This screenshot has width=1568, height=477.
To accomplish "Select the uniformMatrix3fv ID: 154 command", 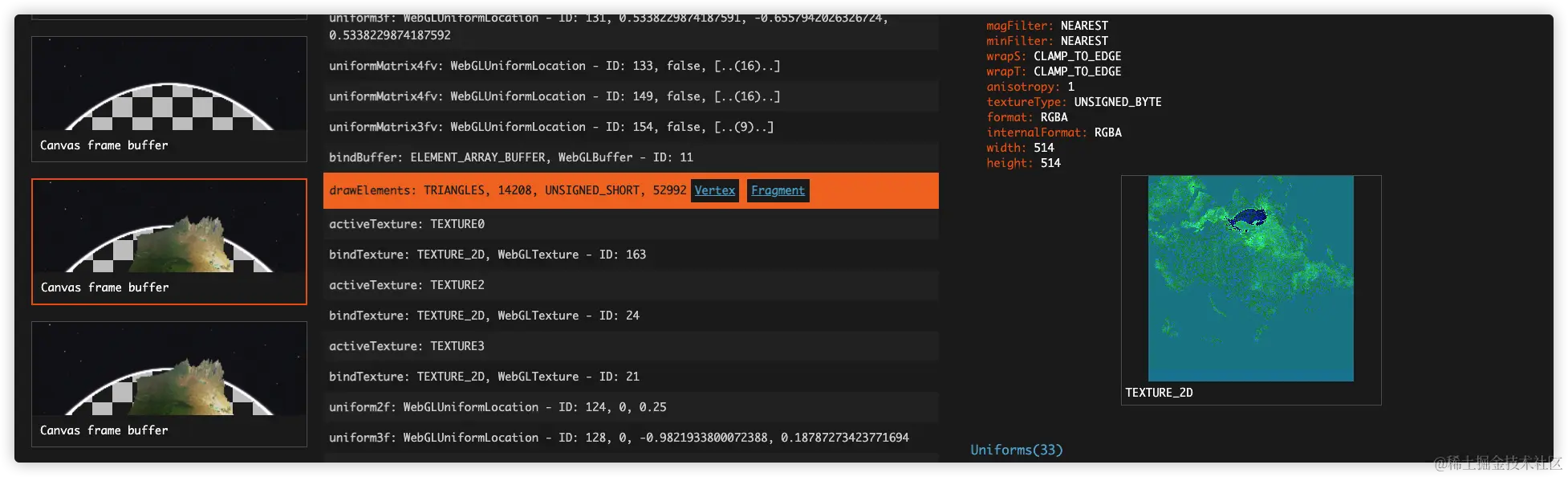I will pos(631,127).
